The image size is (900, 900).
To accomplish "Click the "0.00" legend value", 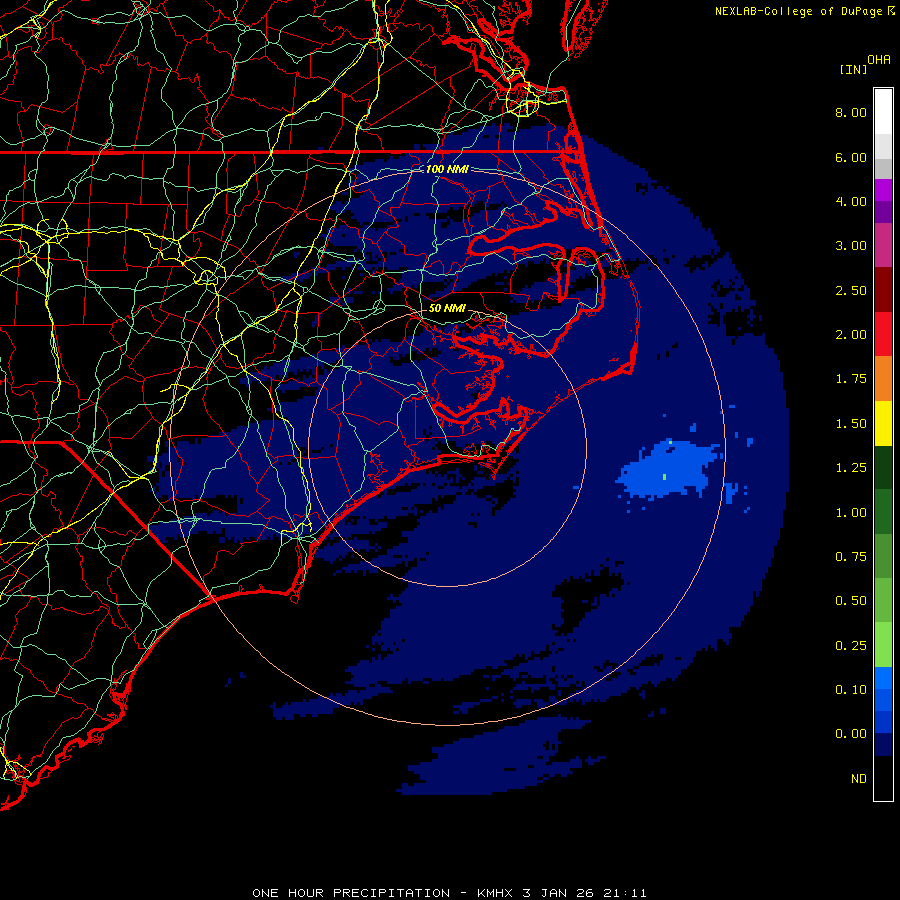I will 851,734.
